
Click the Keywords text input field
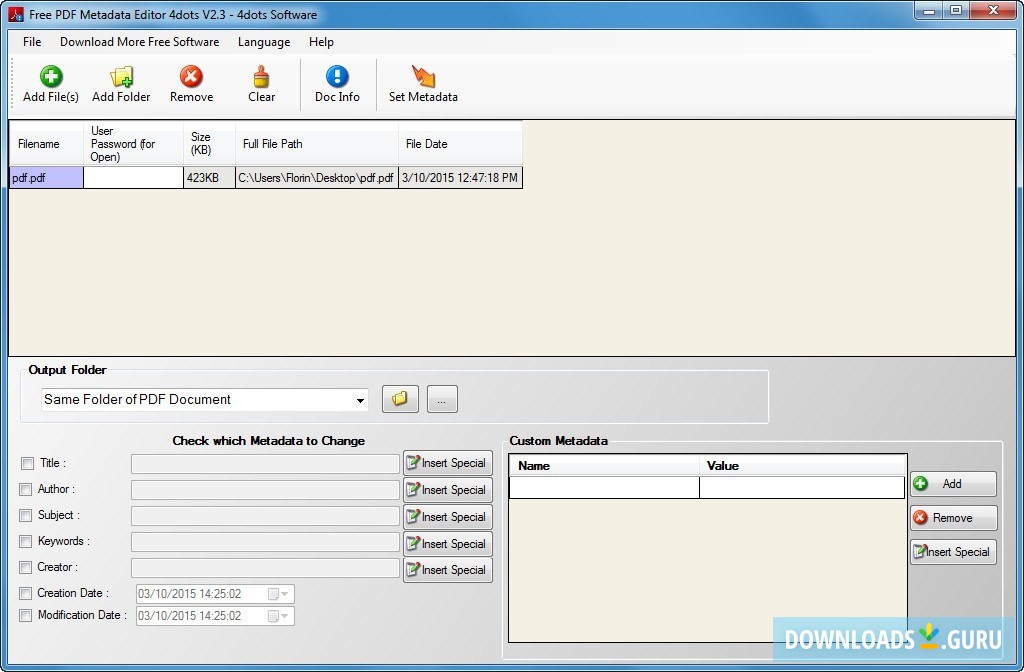tap(265, 542)
